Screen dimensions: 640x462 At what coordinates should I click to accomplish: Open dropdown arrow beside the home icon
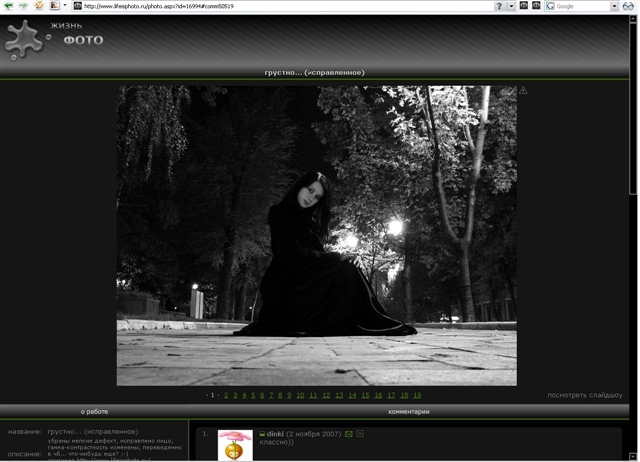coord(65,6)
